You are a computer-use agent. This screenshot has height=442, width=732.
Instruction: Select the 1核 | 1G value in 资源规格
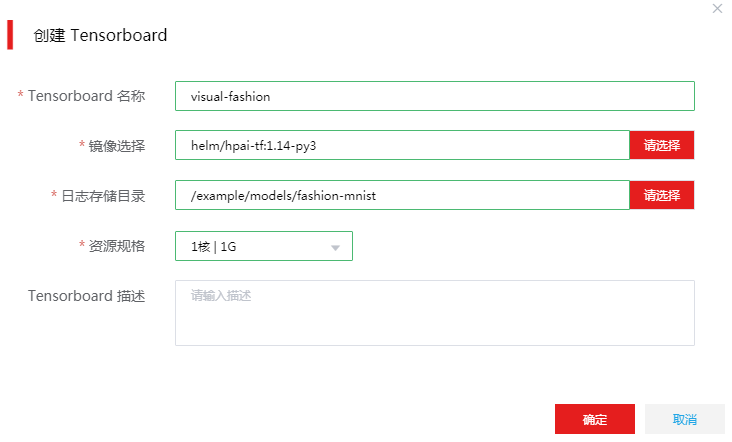tap(213, 246)
